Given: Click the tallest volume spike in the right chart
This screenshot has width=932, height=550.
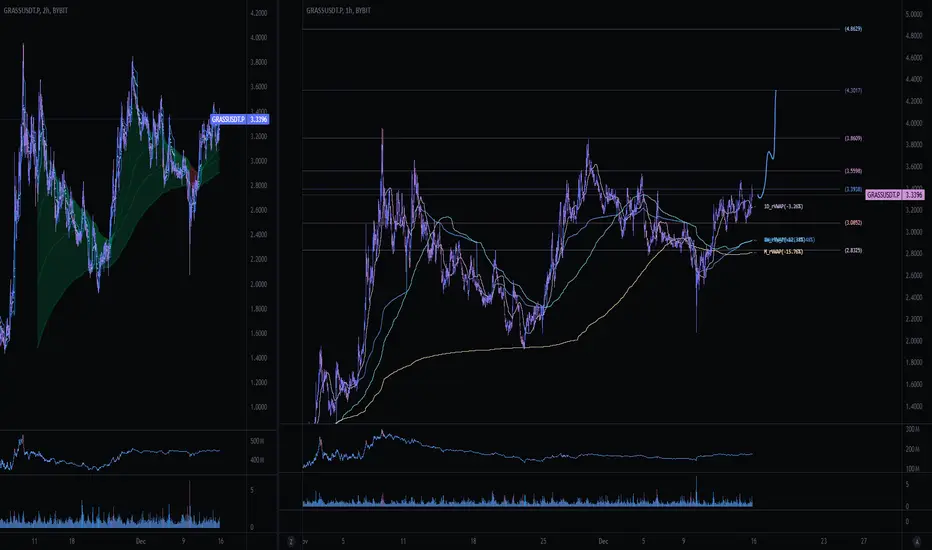Looking at the screenshot, I should click(696, 491).
